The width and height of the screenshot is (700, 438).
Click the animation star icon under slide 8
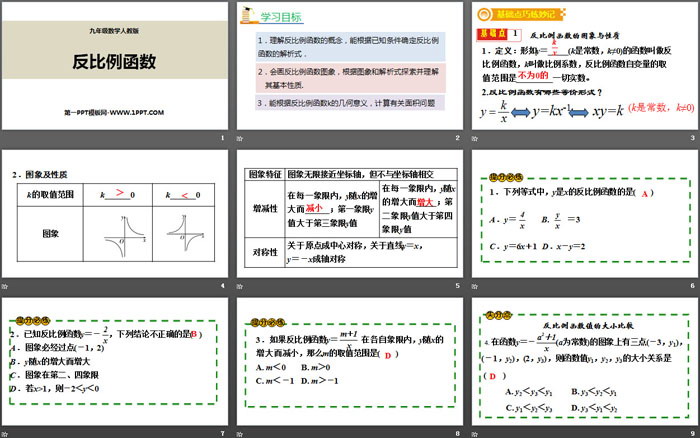(240, 434)
